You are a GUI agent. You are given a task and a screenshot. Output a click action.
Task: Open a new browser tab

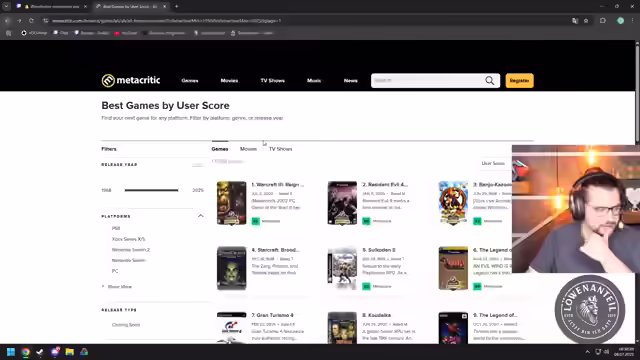176,7
